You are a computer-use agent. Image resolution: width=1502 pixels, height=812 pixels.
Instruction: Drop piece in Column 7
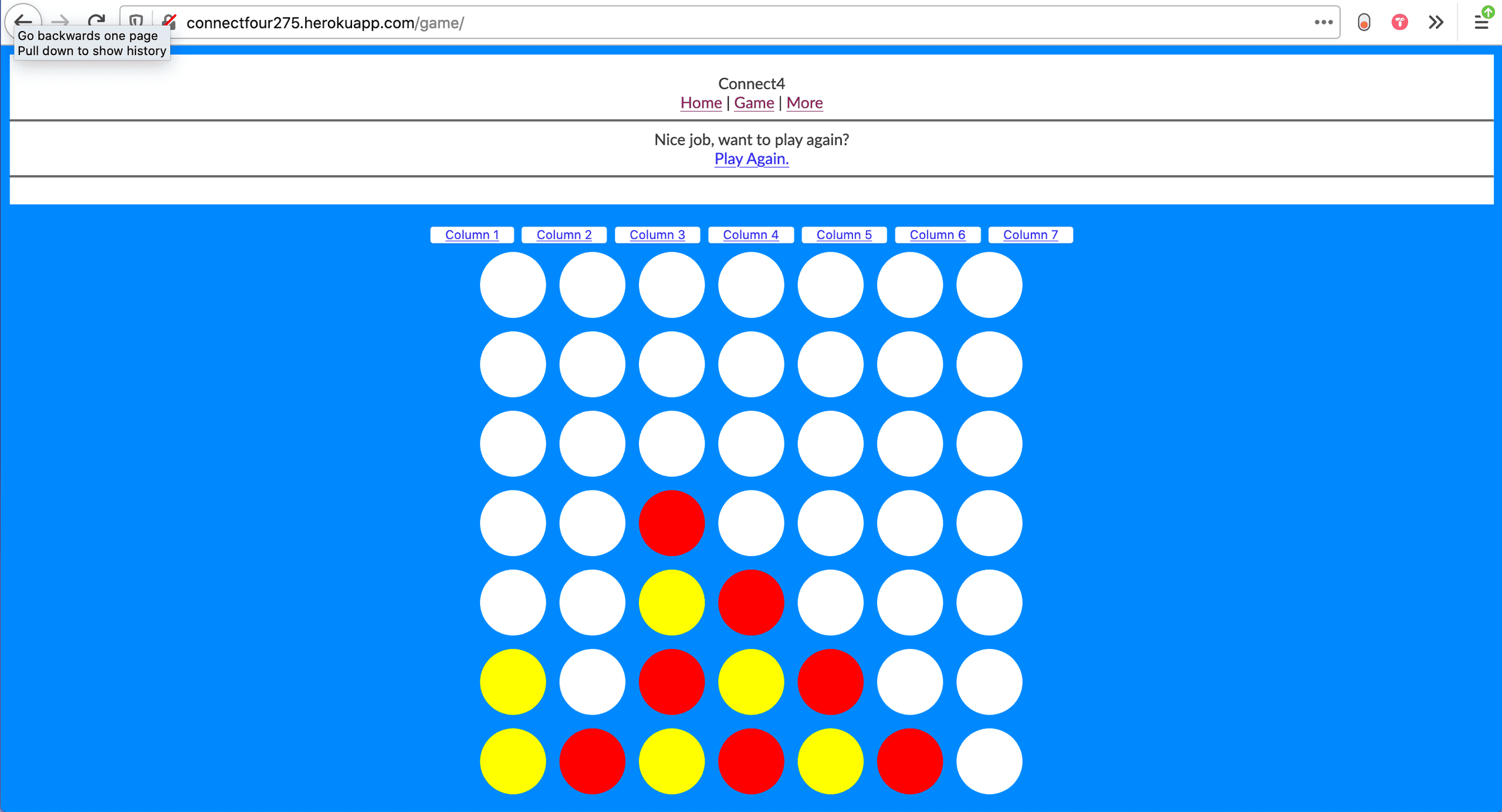point(1031,234)
